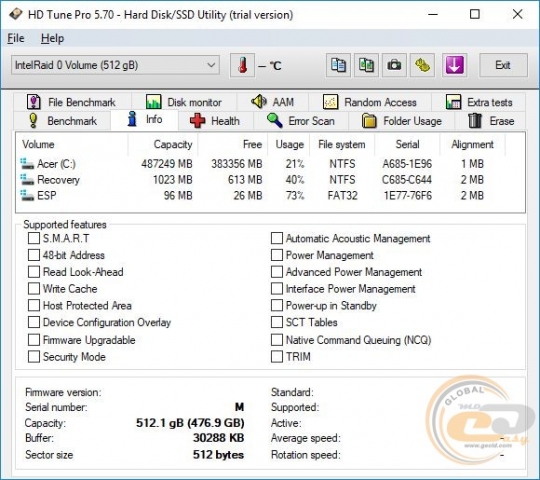Click the Acer (C:) volume drive icon
540x480 pixels.
27,164
